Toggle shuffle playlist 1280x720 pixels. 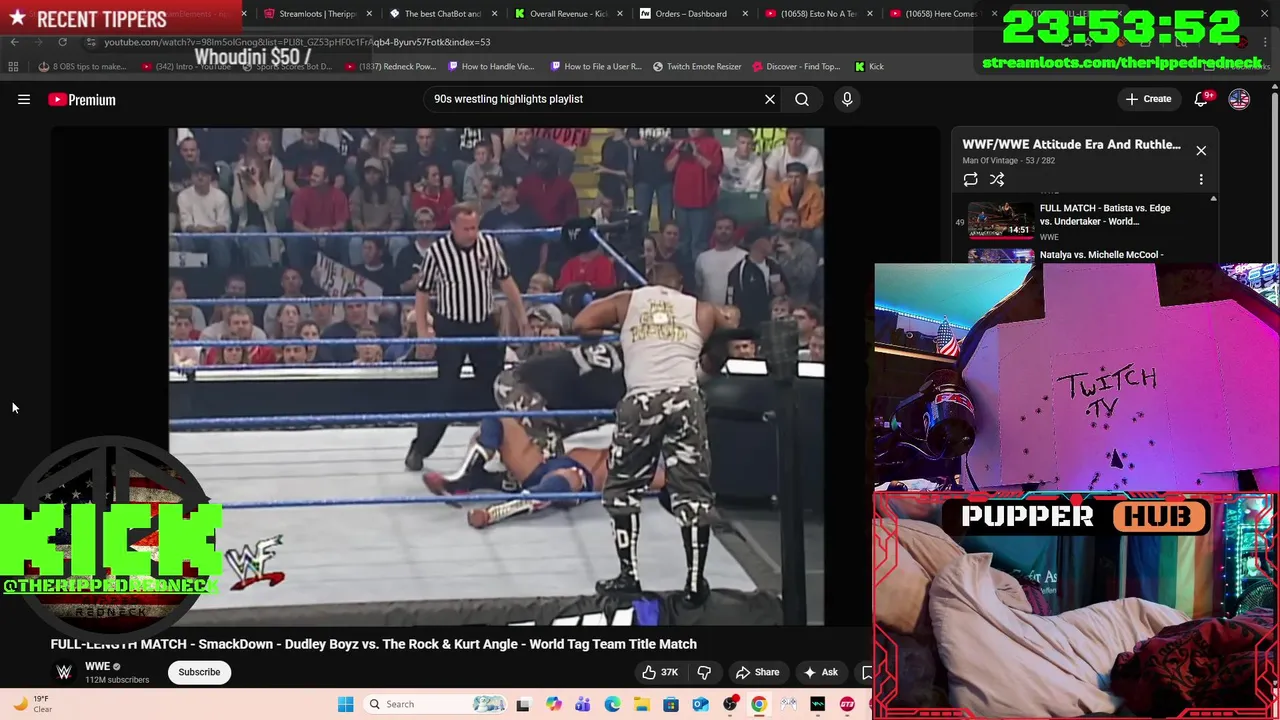(997, 179)
